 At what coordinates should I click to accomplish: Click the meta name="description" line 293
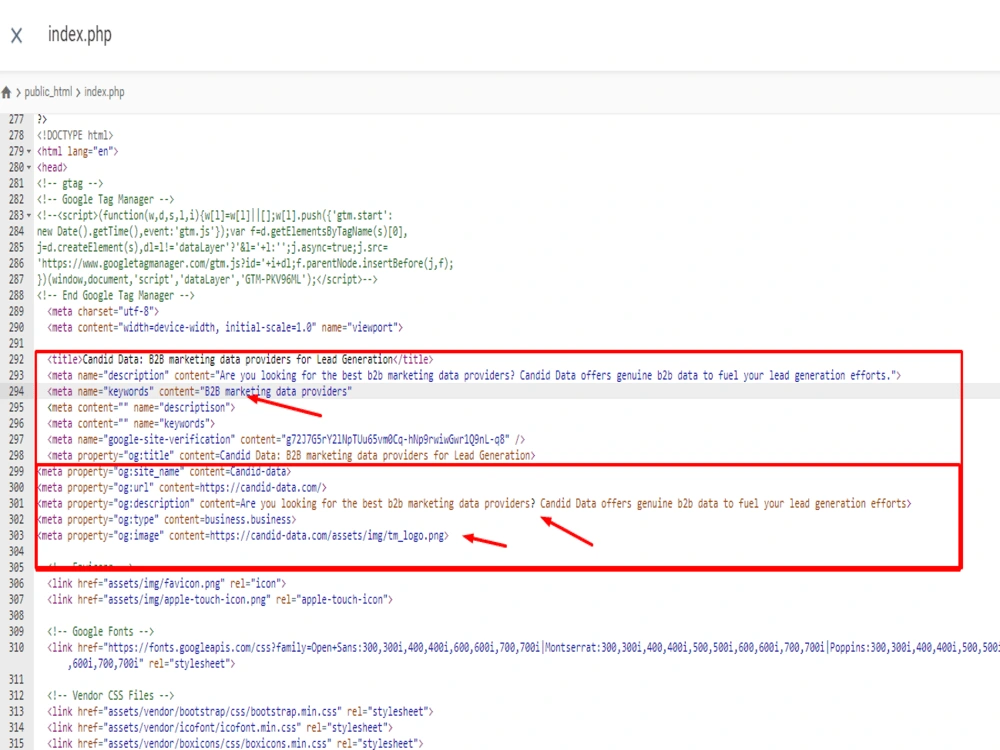point(474,375)
